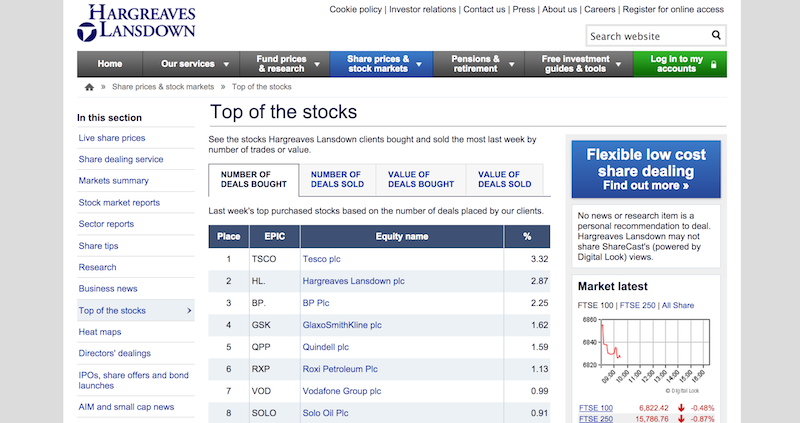Open the Cookie policy link
Image resolution: width=800 pixels, height=423 pixels.
[356, 9]
